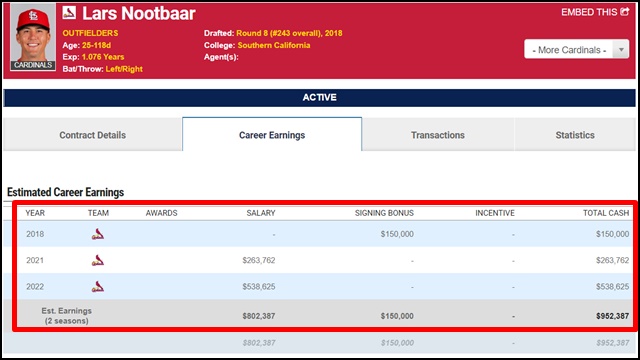Open the Statistics tab
Image resolution: width=640 pixels, height=360 pixels.
tap(575, 135)
